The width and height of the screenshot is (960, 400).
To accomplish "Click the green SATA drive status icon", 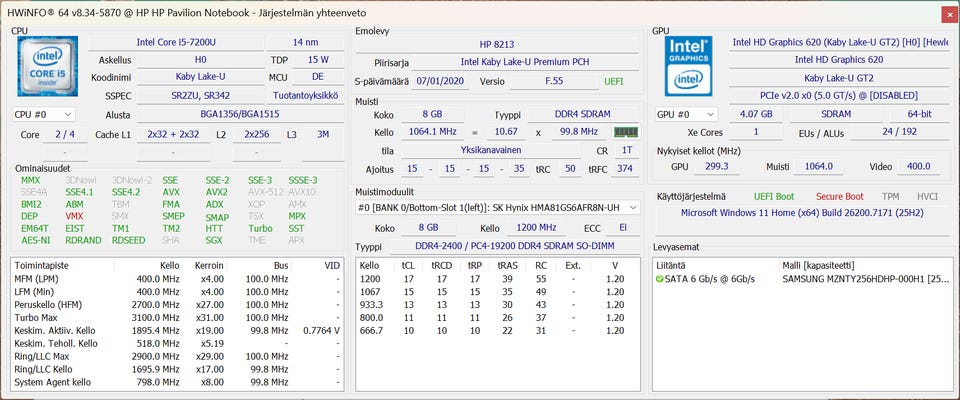I will coord(660,278).
